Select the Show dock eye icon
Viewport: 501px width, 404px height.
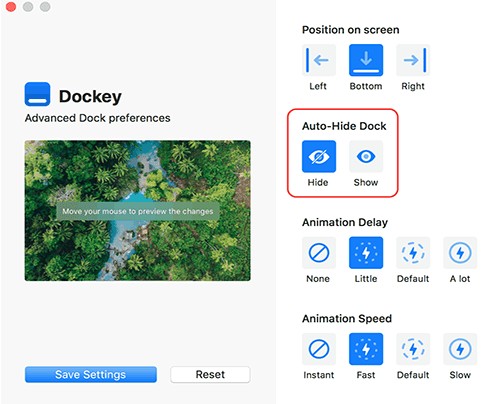tap(366, 156)
